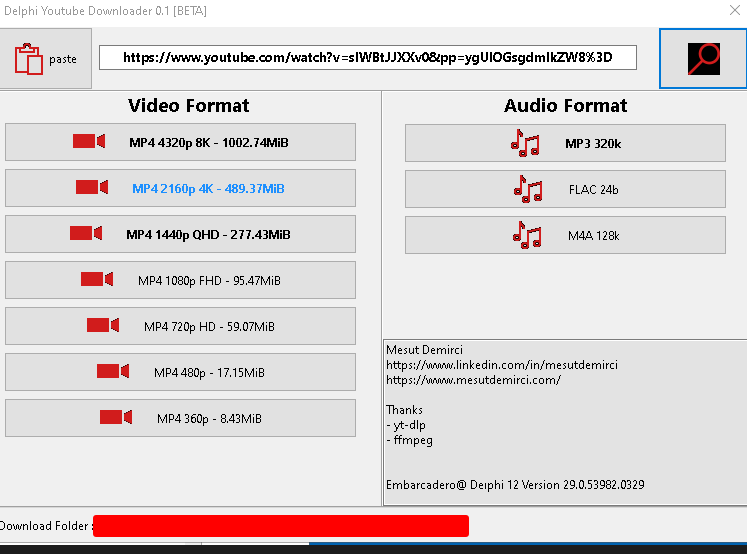Click the music notes icon beside FLAC 24b
The image size is (747, 554).
click(527, 189)
